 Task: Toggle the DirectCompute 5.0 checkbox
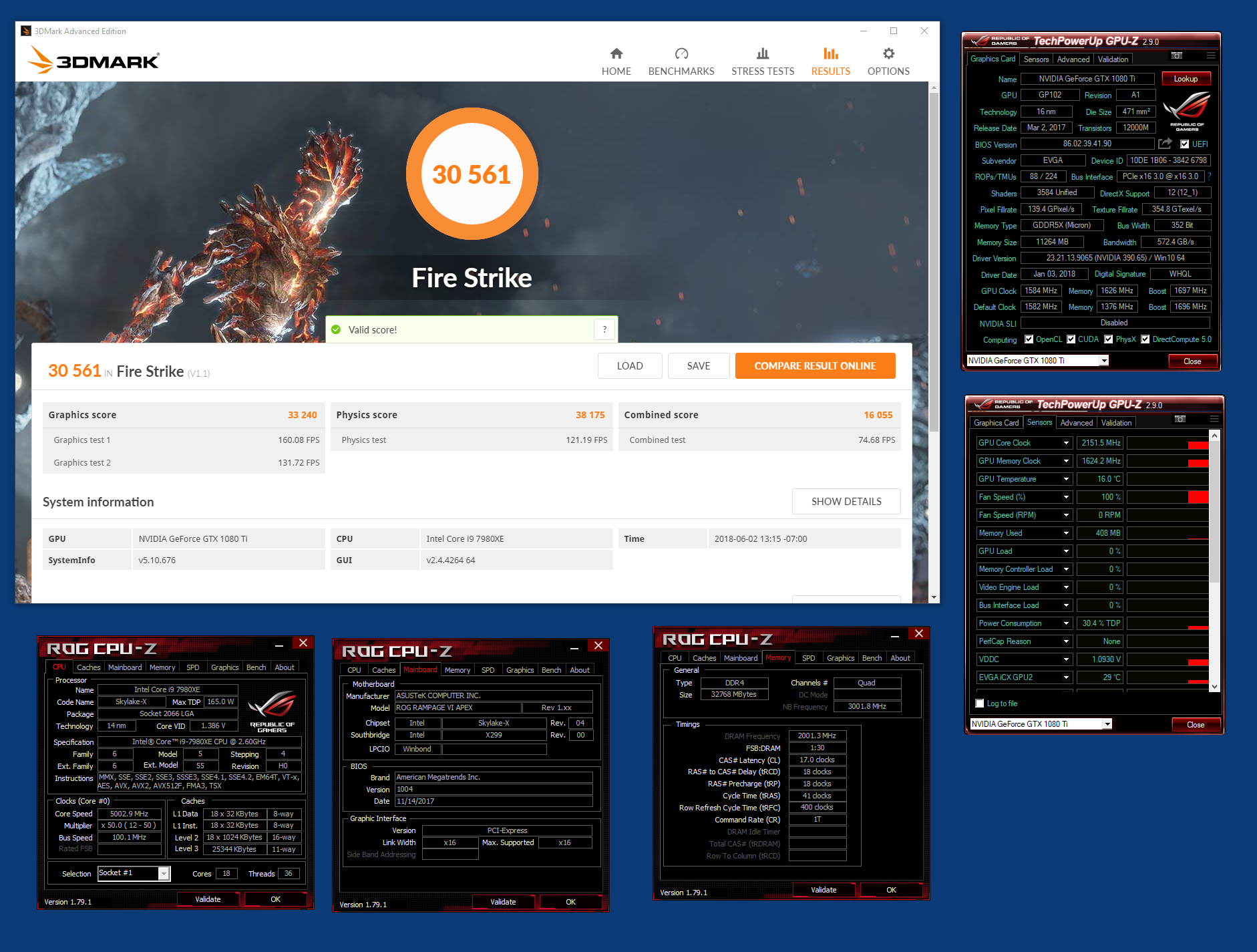pos(1145,339)
